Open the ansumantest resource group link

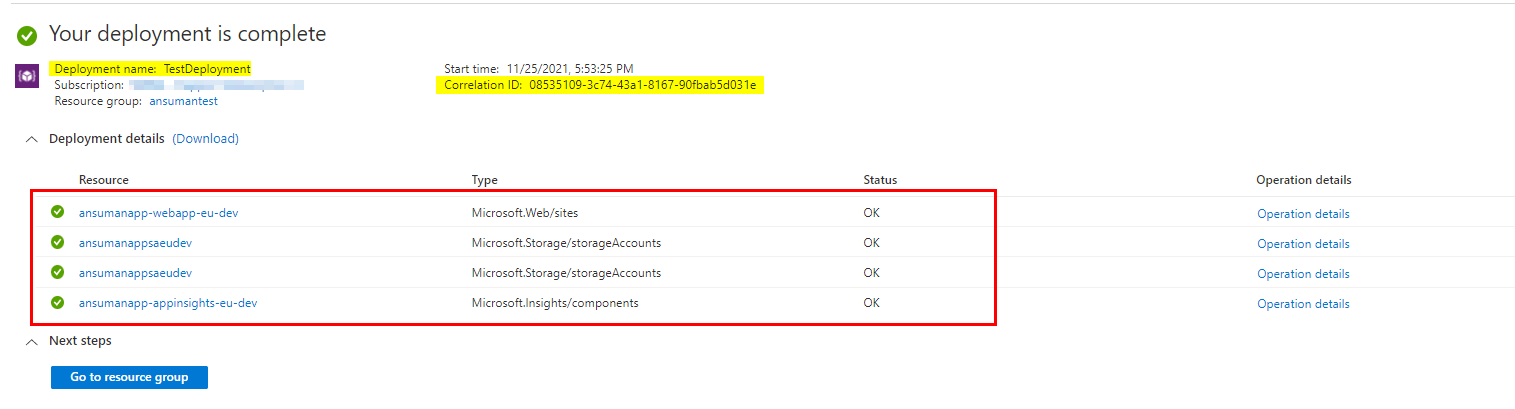click(x=183, y=101)
